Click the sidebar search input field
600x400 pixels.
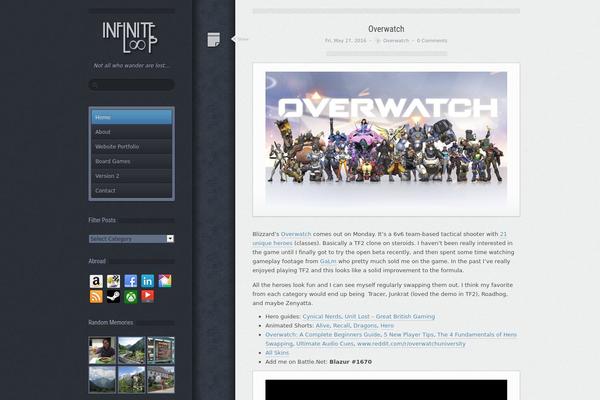(132, 85)
